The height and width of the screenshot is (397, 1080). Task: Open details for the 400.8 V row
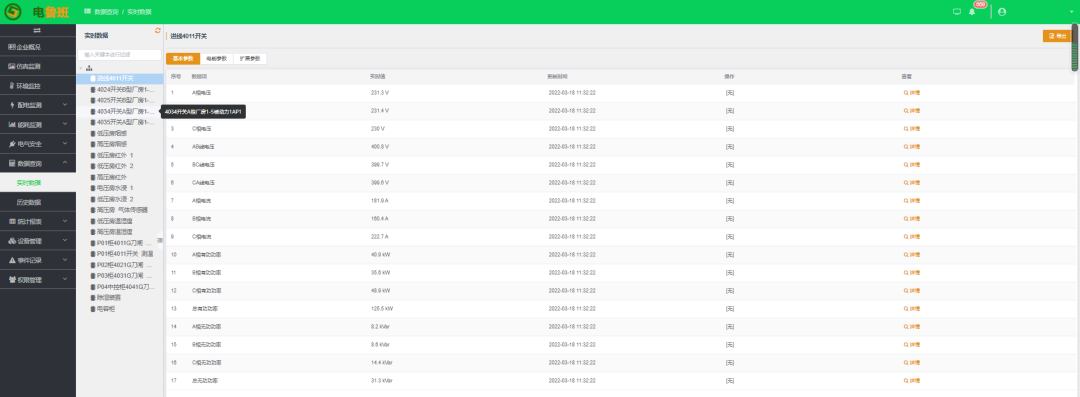(911, 146)
